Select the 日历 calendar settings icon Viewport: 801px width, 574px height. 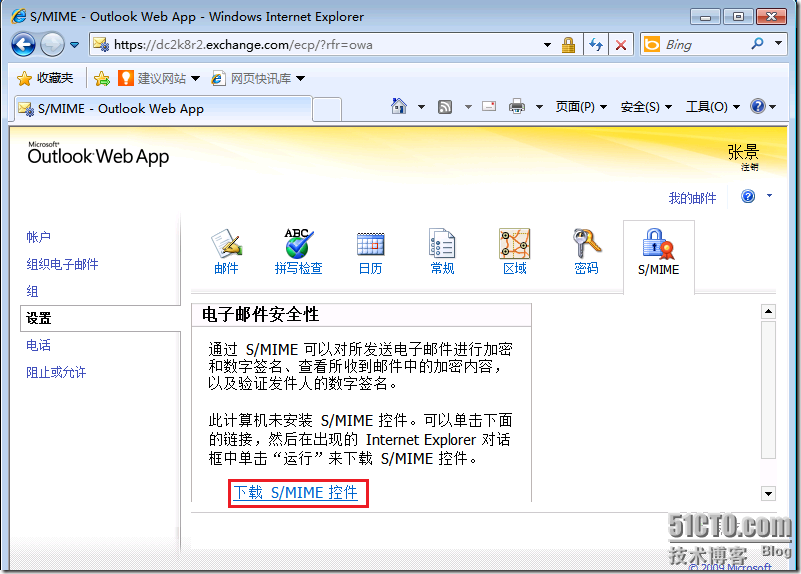[x=370, y=251]
